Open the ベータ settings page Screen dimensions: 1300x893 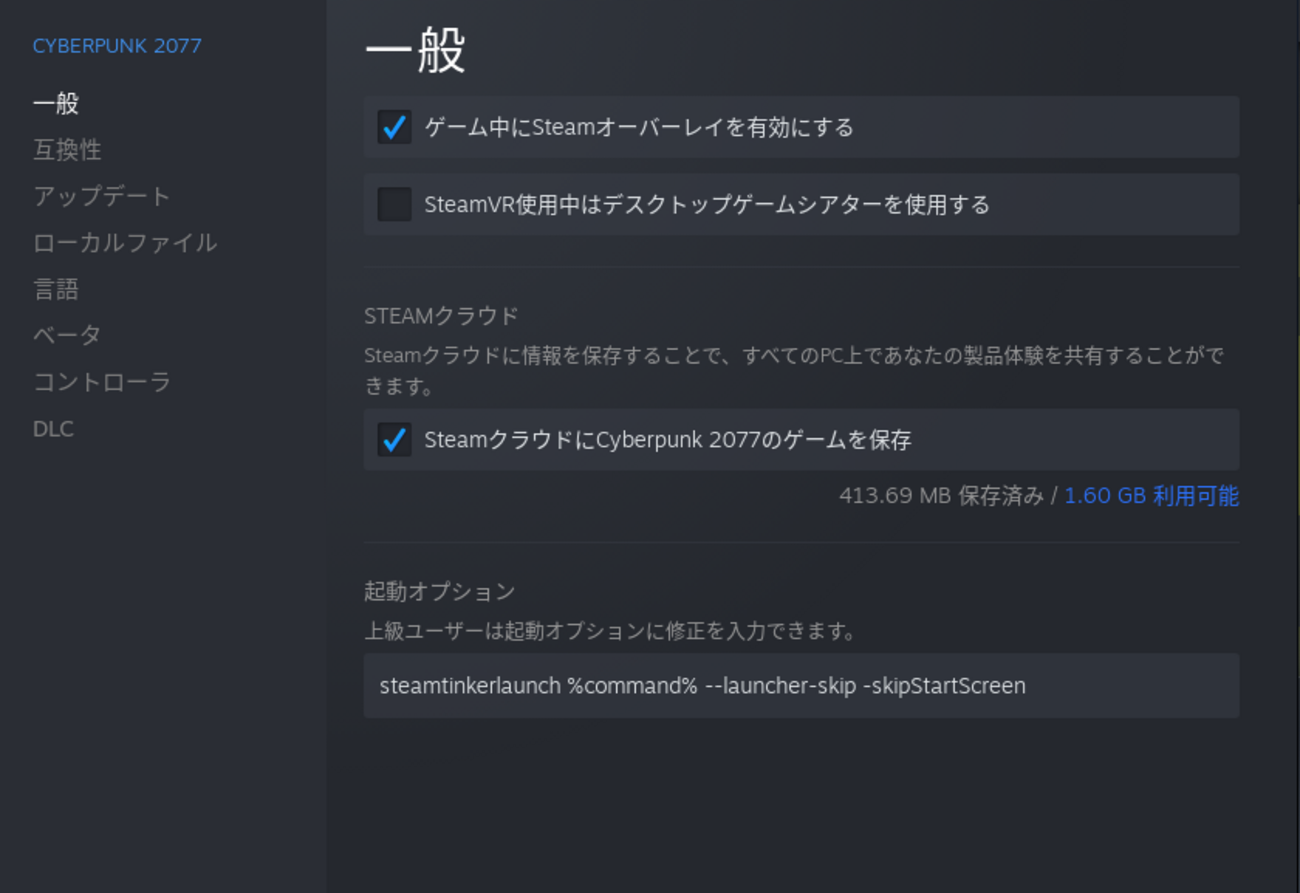67,335
